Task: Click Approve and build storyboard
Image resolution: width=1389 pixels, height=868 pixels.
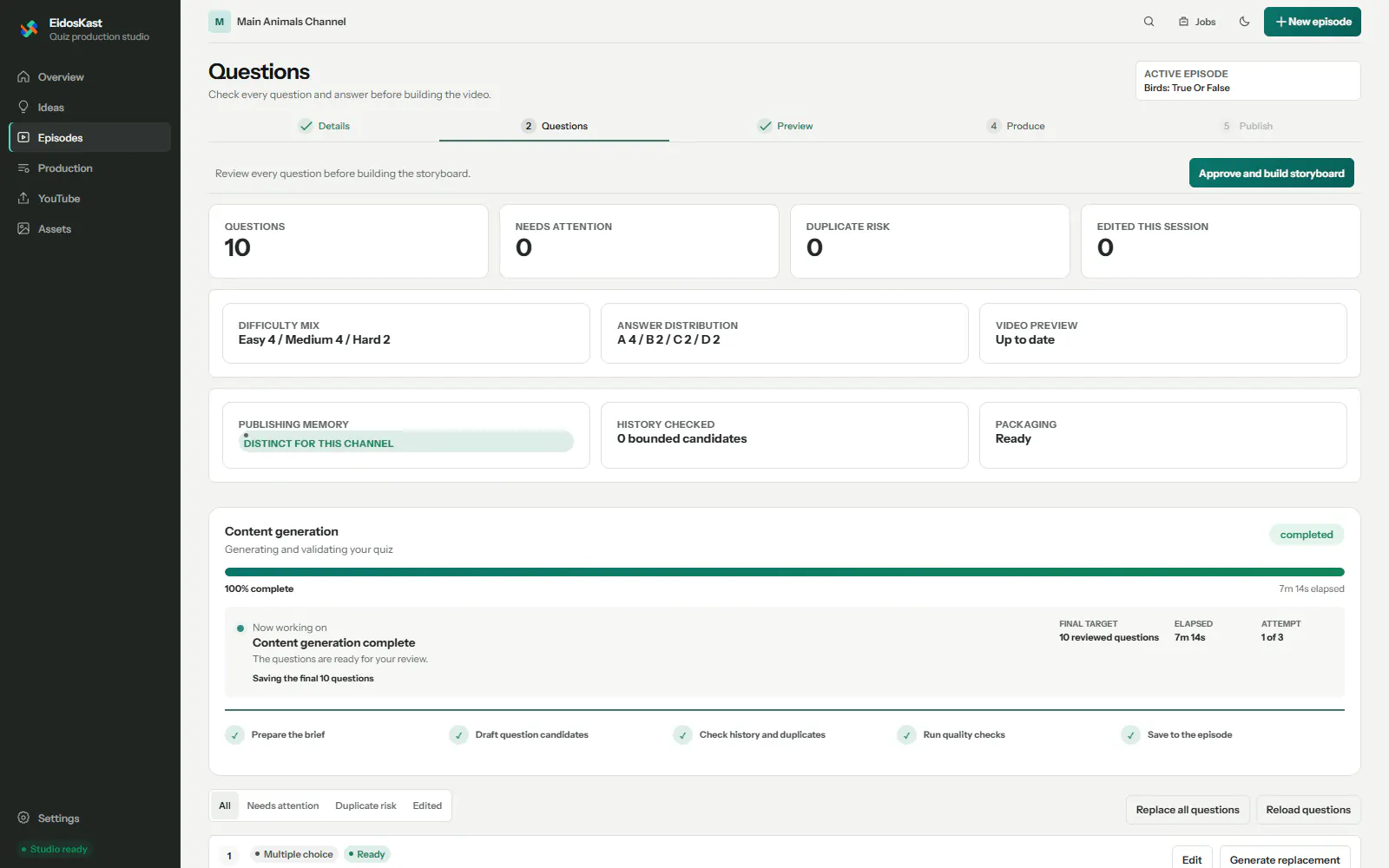Action: [x=1271, y=174]
